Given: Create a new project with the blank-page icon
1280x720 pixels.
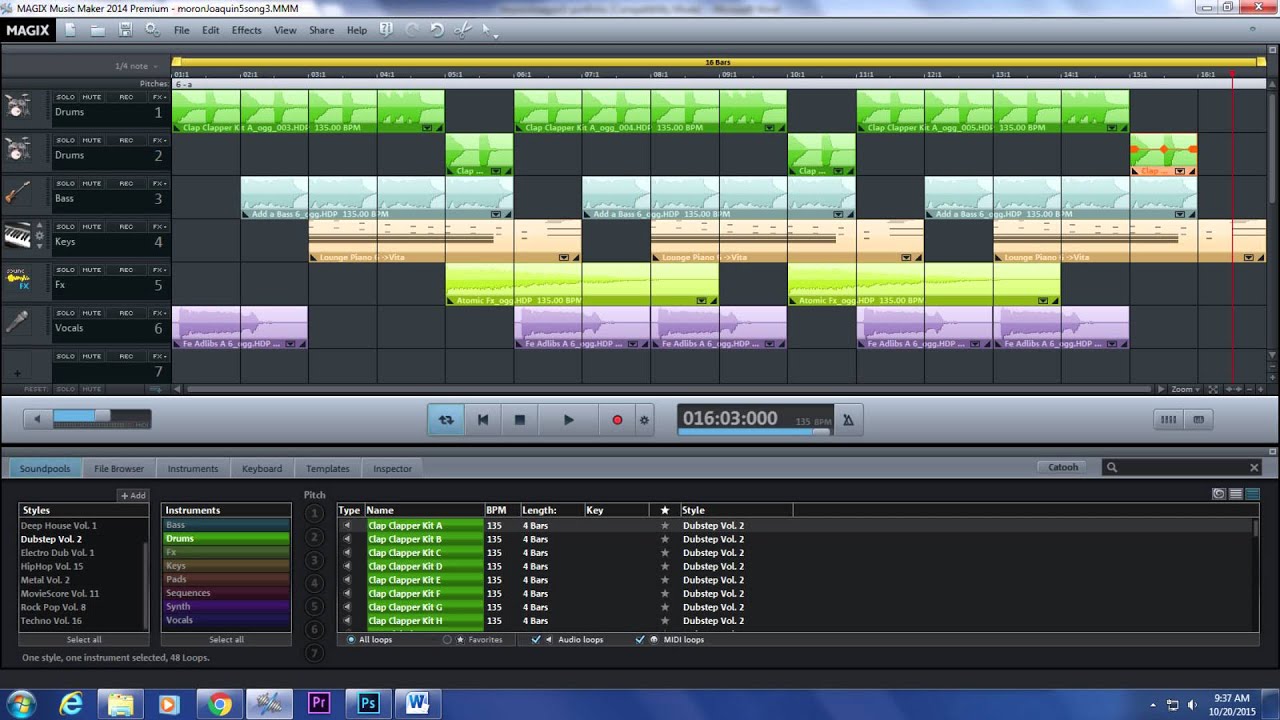Looking at the screenshot, I should [70, 30].
